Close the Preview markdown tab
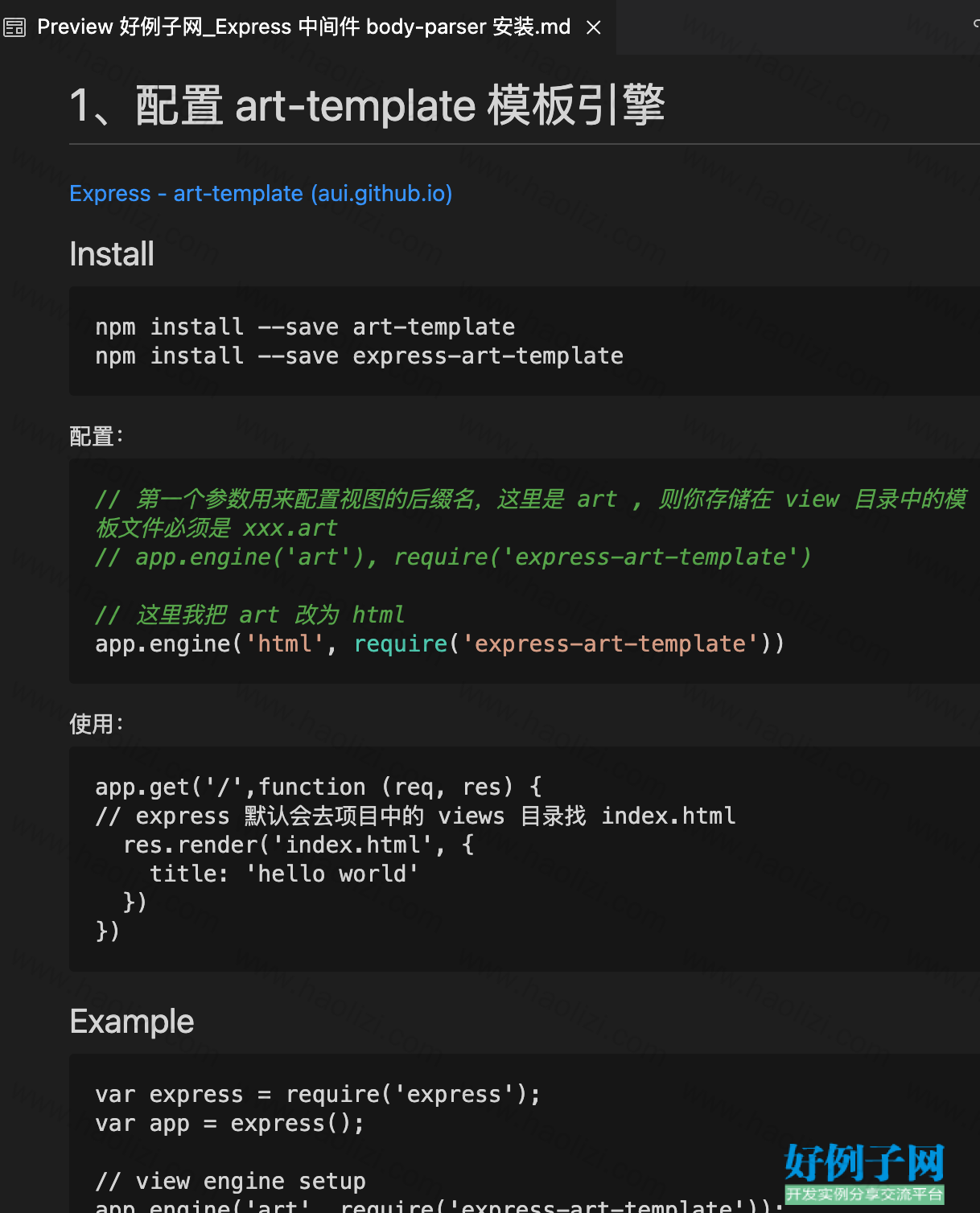980x1213 pixels. pos(594,27)
